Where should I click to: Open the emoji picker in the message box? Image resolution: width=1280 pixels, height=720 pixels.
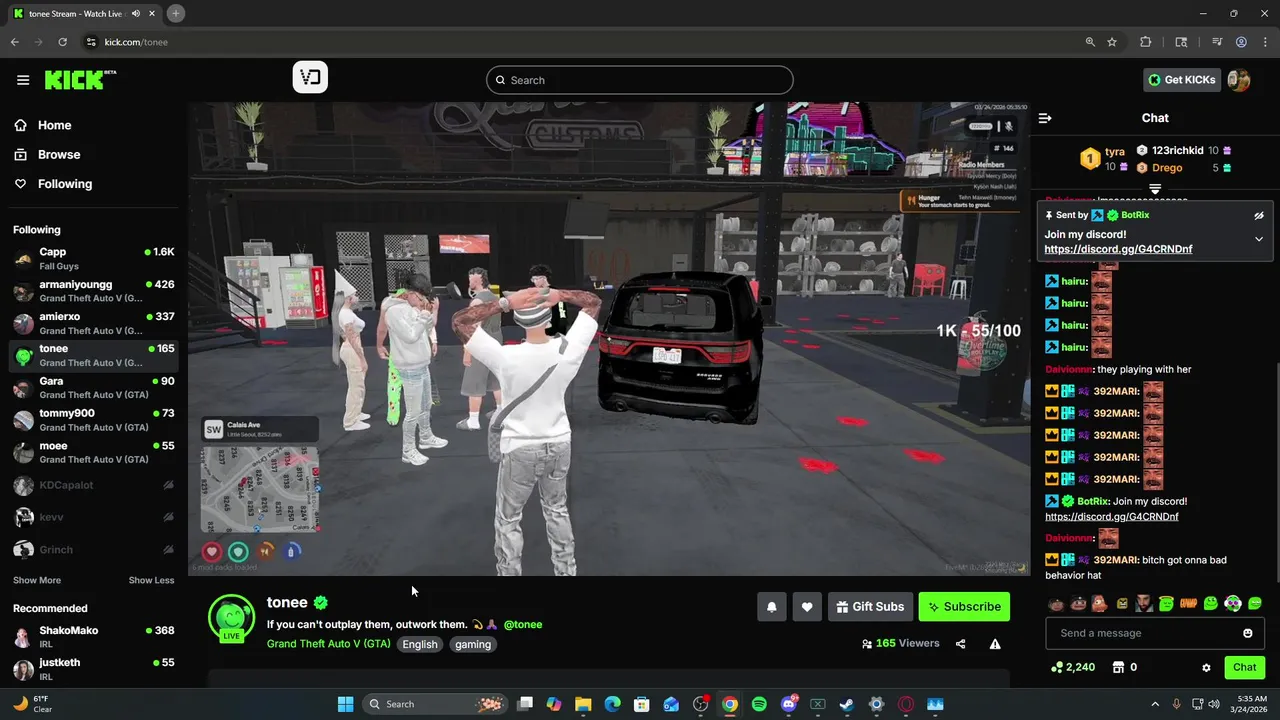pyautogui.click(x=1247, y=633)
